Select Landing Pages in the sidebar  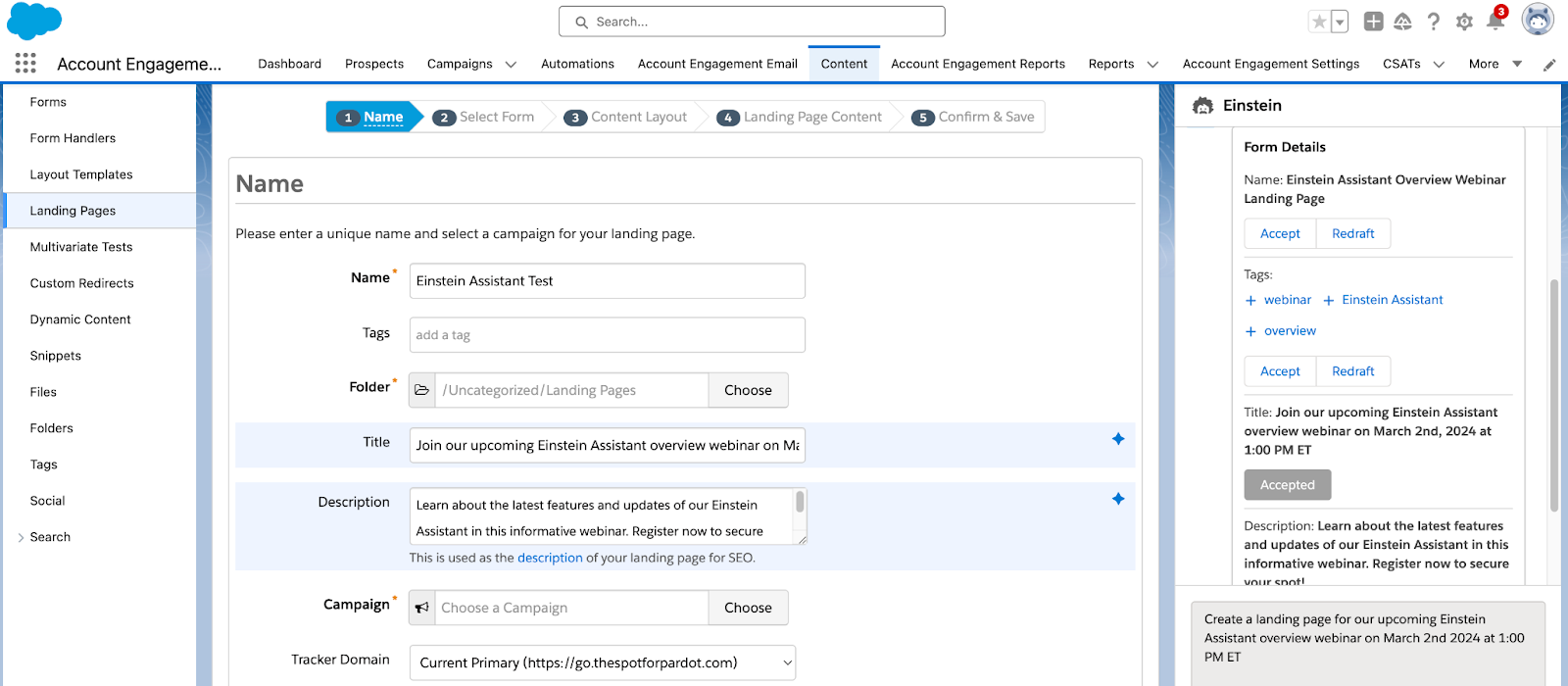tap(100, 211)
